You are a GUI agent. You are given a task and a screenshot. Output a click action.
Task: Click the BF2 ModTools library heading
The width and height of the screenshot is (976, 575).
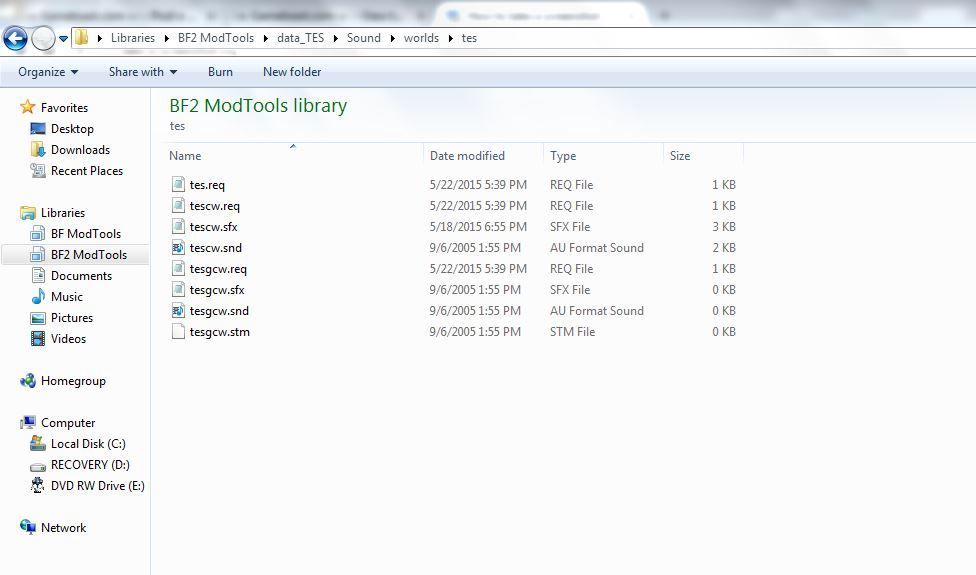pos(258,106)
